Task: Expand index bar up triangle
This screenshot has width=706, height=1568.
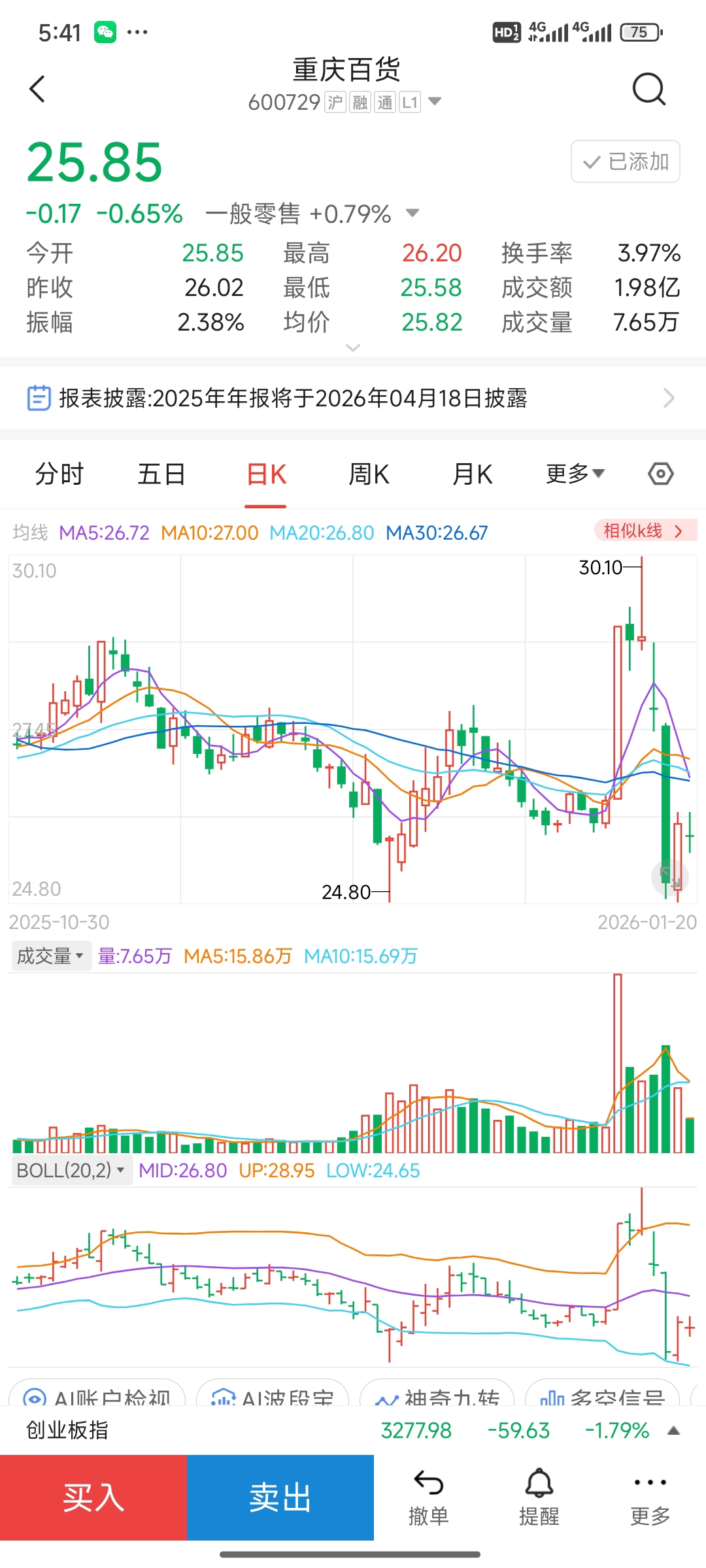Action: (x=673, y=1431)
